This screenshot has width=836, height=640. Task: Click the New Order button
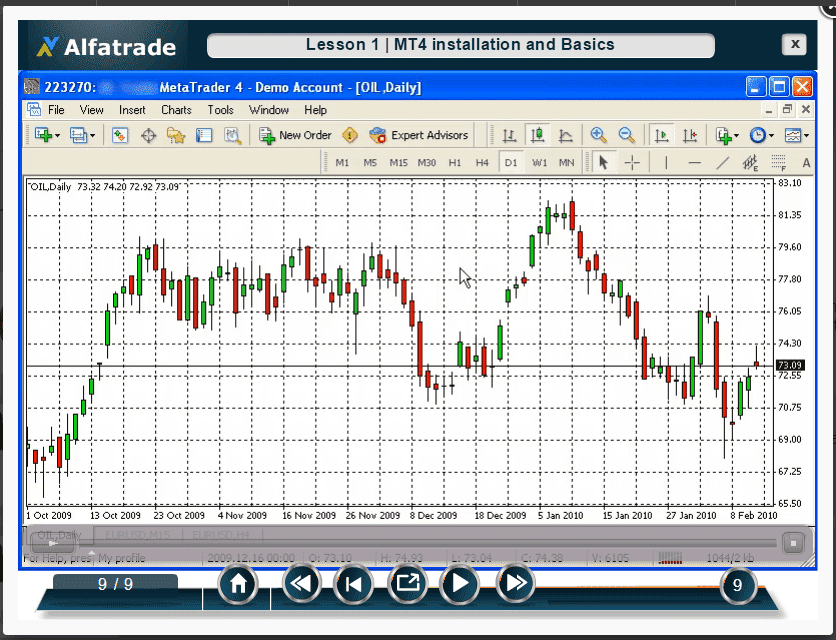pyautogui.click(x=296, y=135)
